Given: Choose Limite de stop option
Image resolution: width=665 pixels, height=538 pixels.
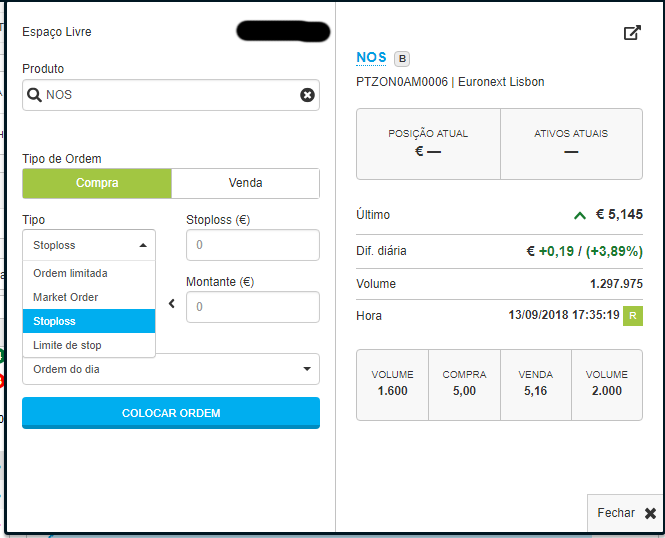Looking at the screenshot, I should click(89, 345).
